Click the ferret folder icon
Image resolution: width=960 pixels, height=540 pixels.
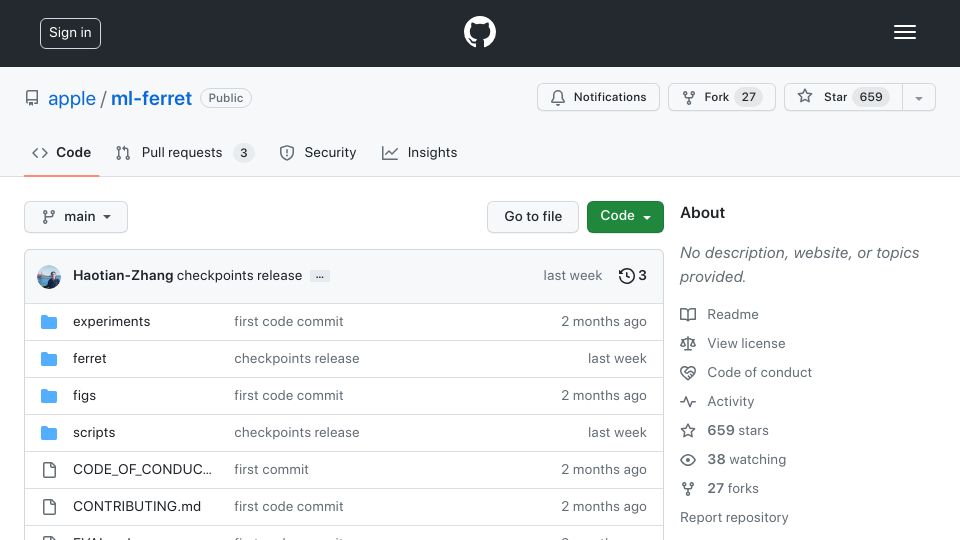[x=49, y=359]
